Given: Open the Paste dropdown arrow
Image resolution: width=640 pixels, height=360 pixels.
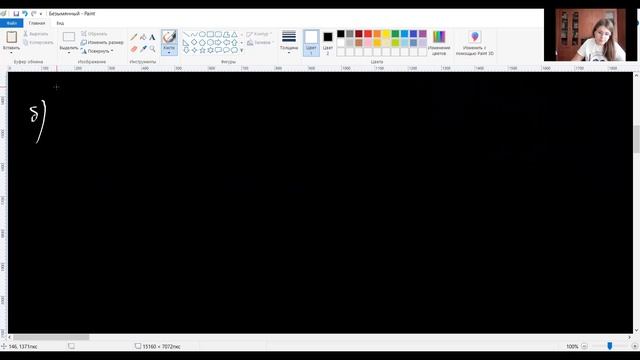Looking at the screenshot, I should point(11,53).
